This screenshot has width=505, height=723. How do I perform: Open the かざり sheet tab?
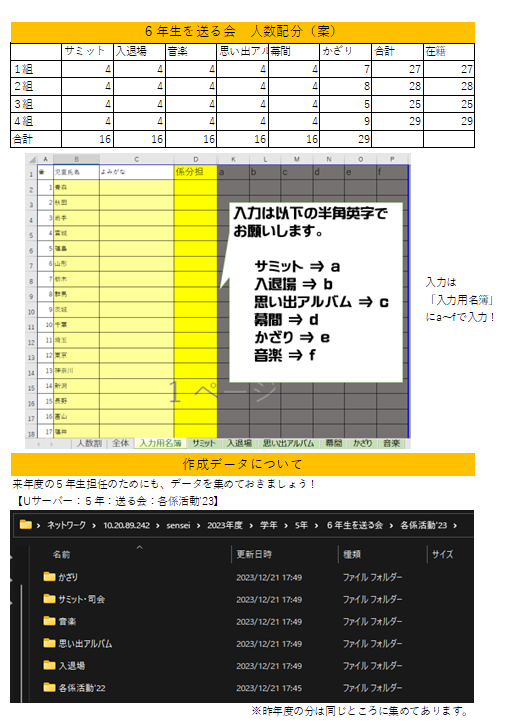[362, 444]
